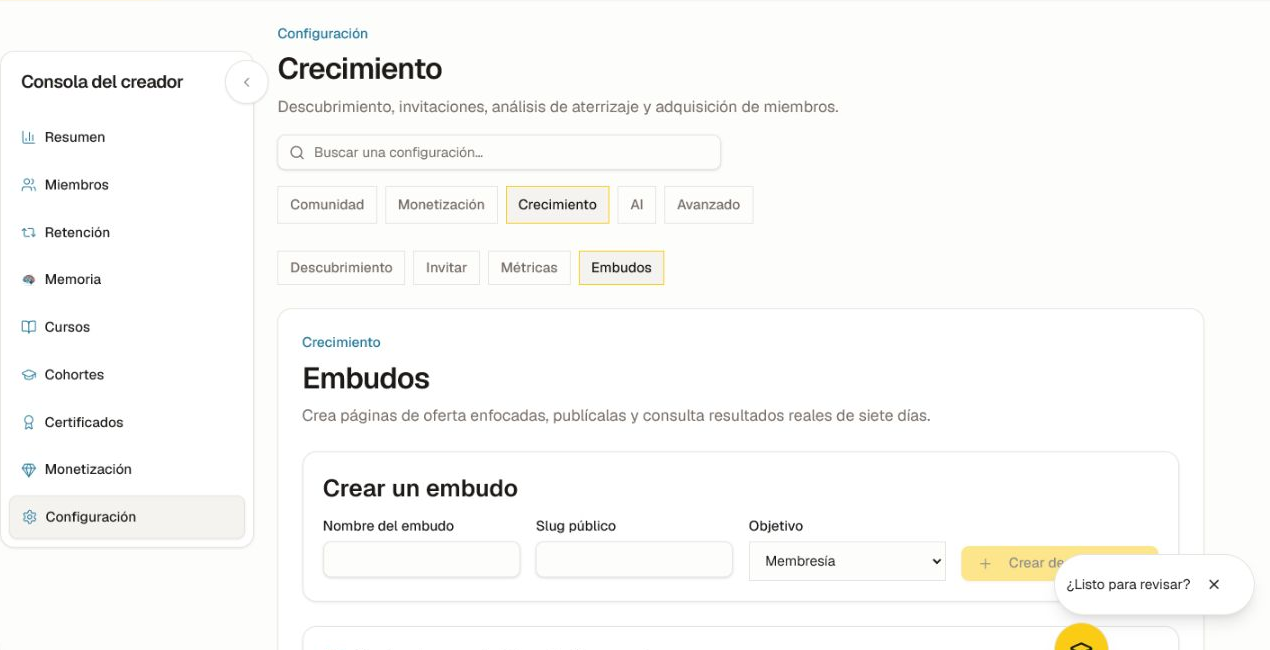The height and width of the screenshot is (650, 1270).
Task: Click the Configuración breadcrumb link at top
Action: pyautogui.click(x=323, y=34)
